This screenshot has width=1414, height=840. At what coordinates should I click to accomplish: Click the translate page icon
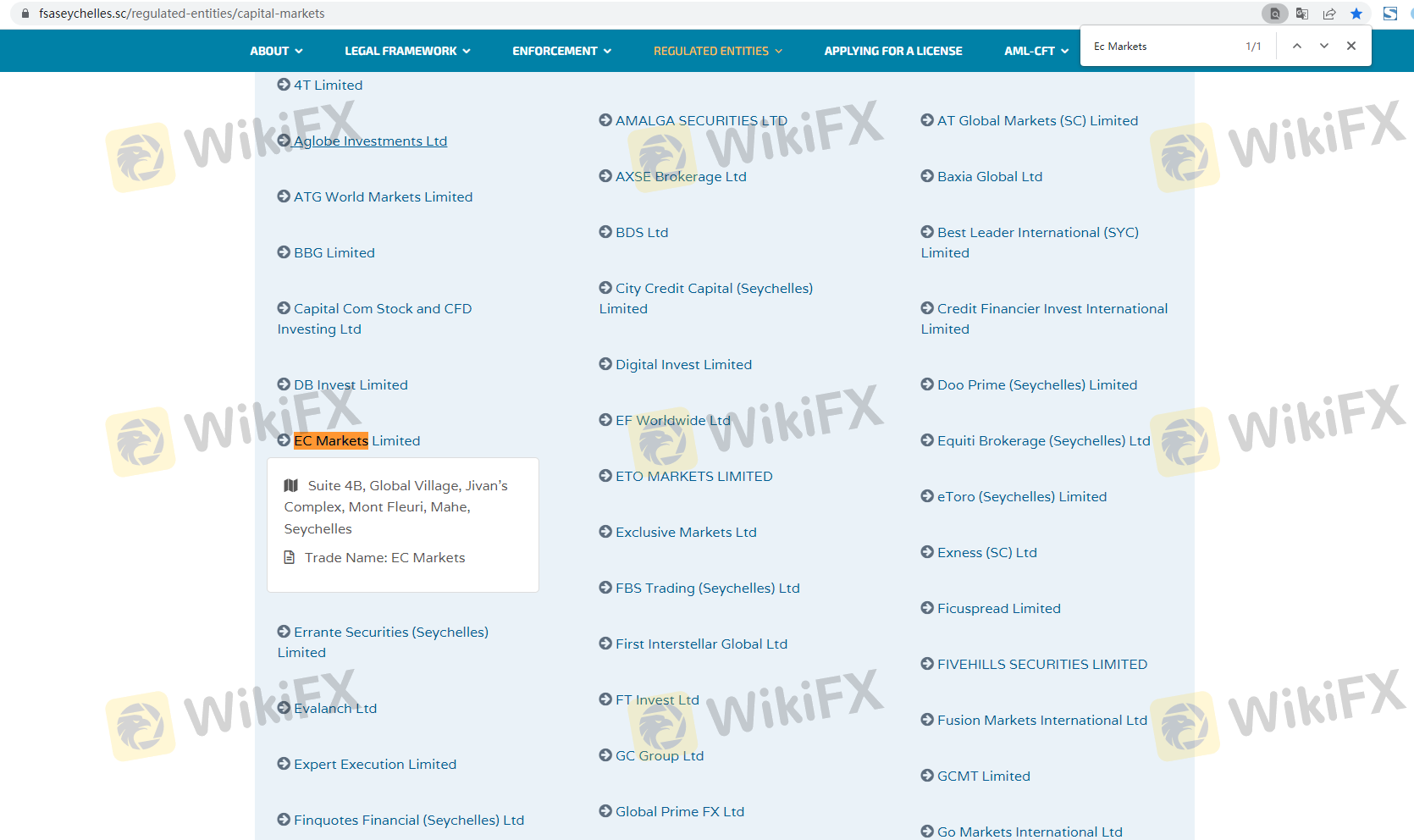tap(1302, 14)
